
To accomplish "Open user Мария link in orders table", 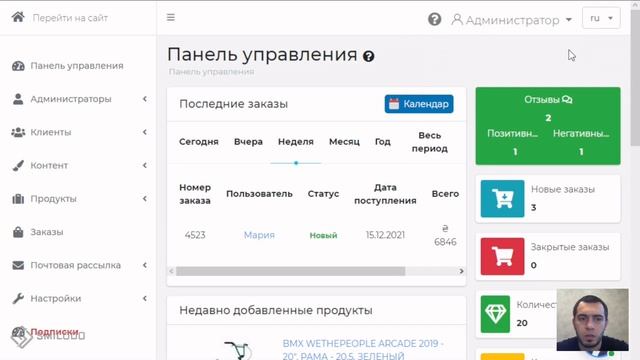I will coord(259,235).
